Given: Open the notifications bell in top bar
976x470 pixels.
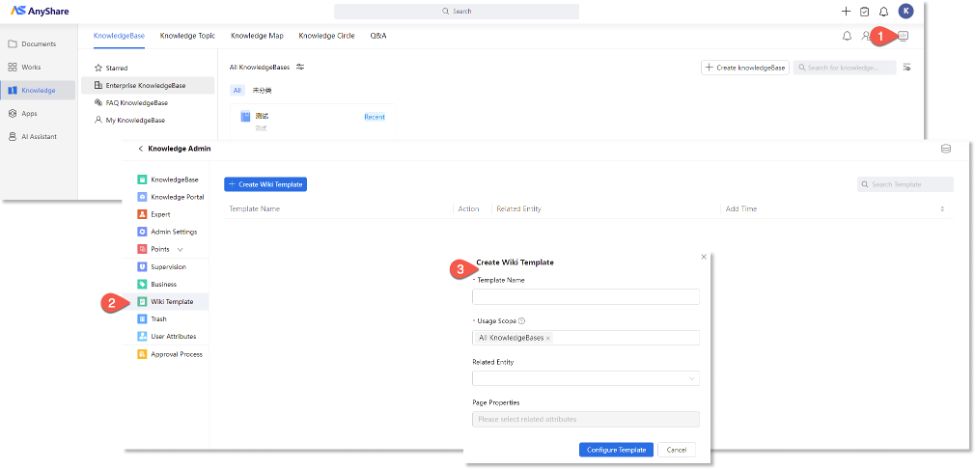Looking at the screenshot, I should pos(884,11).
